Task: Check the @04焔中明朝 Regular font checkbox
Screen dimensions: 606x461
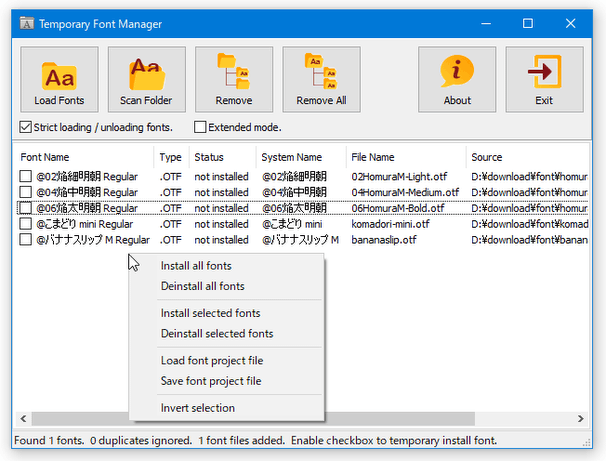Action: [x=26, y=192]
